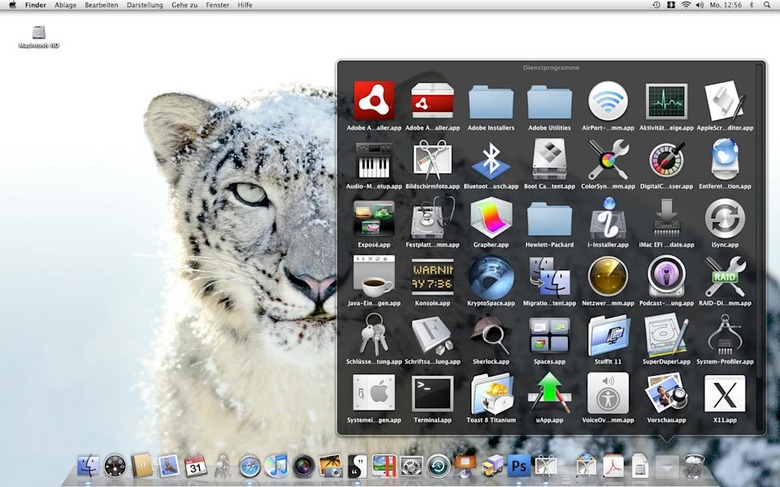The height and width of the screenshot is (487, 780).
Task: Launch DigitalColor Messer app
Action: coord(666,160)
